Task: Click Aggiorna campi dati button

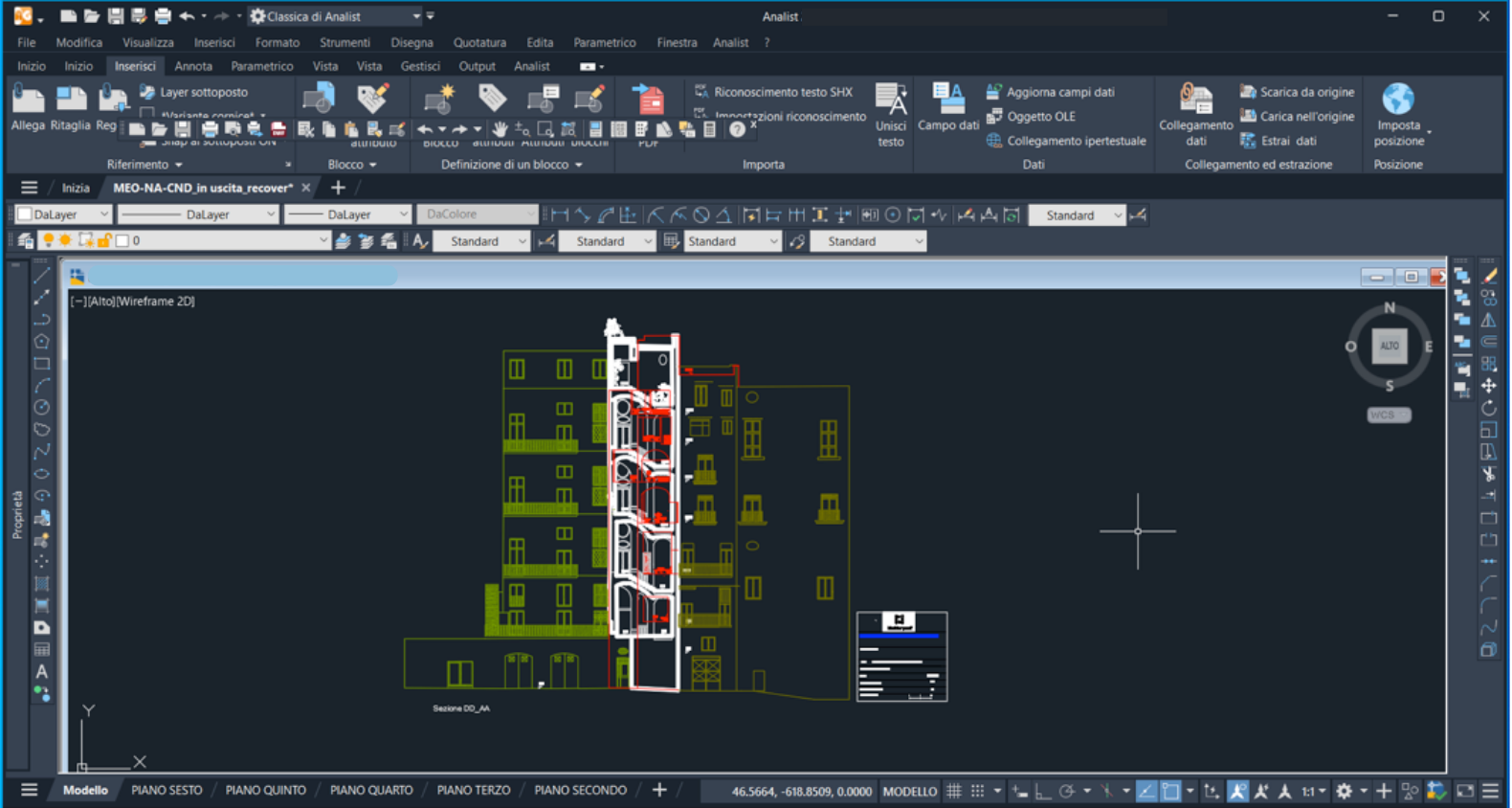Action: [1051, 92]
